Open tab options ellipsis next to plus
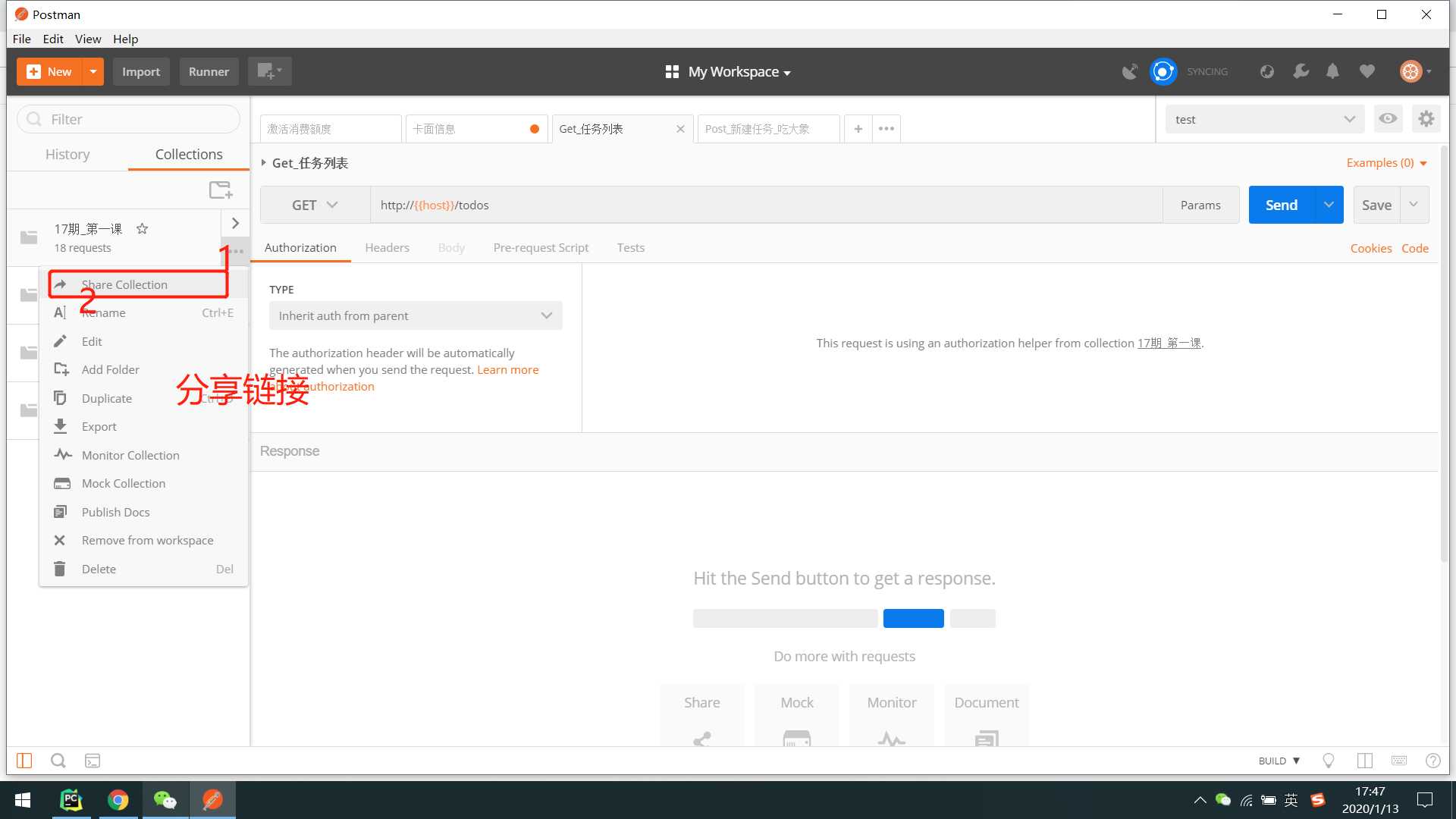This screenshot has height=819, width=1456. coord(886,129)
